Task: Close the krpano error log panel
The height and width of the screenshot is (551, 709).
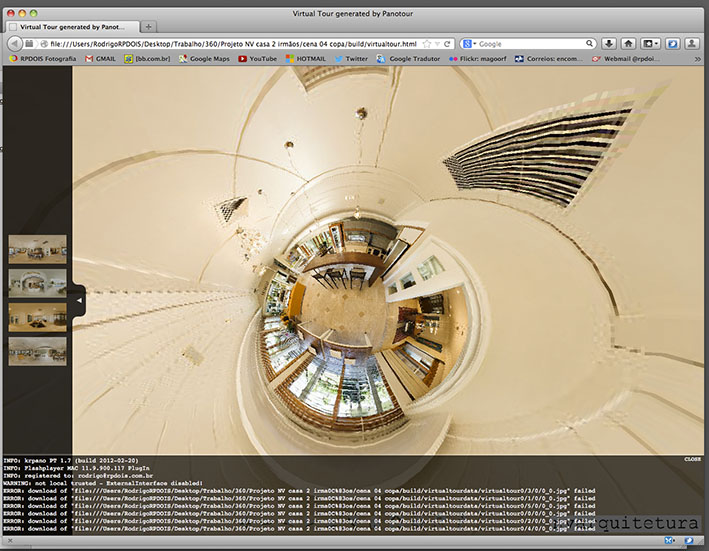Action: click(692, 459)
